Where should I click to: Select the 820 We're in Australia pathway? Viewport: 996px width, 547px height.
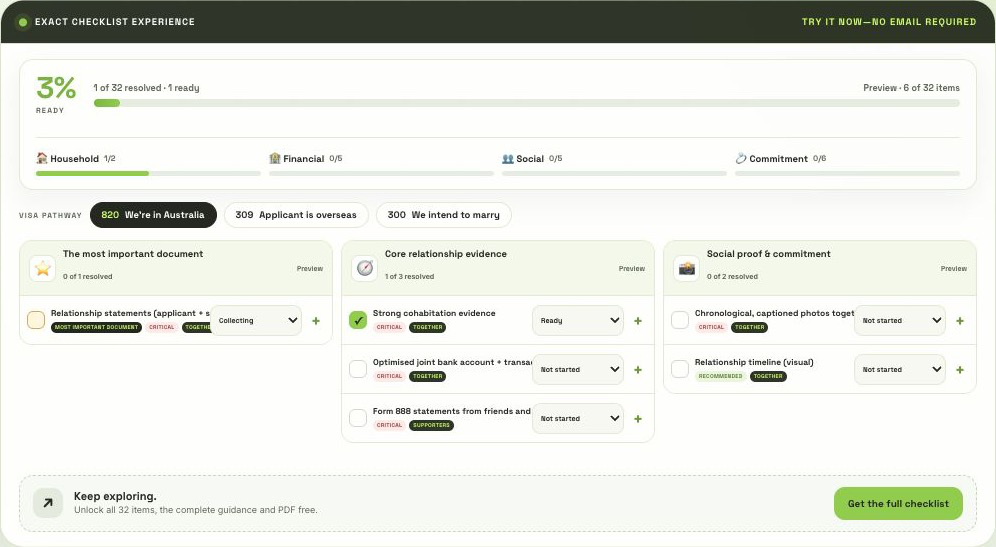click(153, 215)
